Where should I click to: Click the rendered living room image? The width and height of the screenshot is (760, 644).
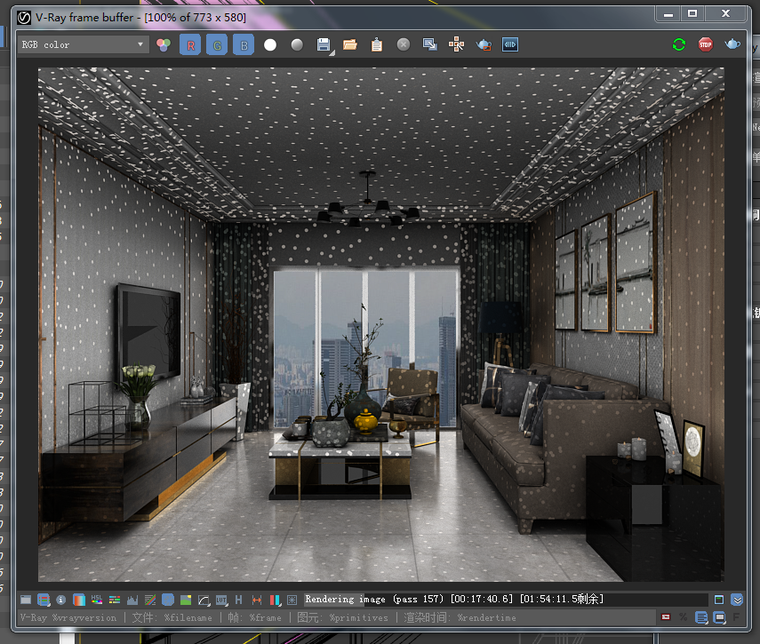tap(380, 325)
